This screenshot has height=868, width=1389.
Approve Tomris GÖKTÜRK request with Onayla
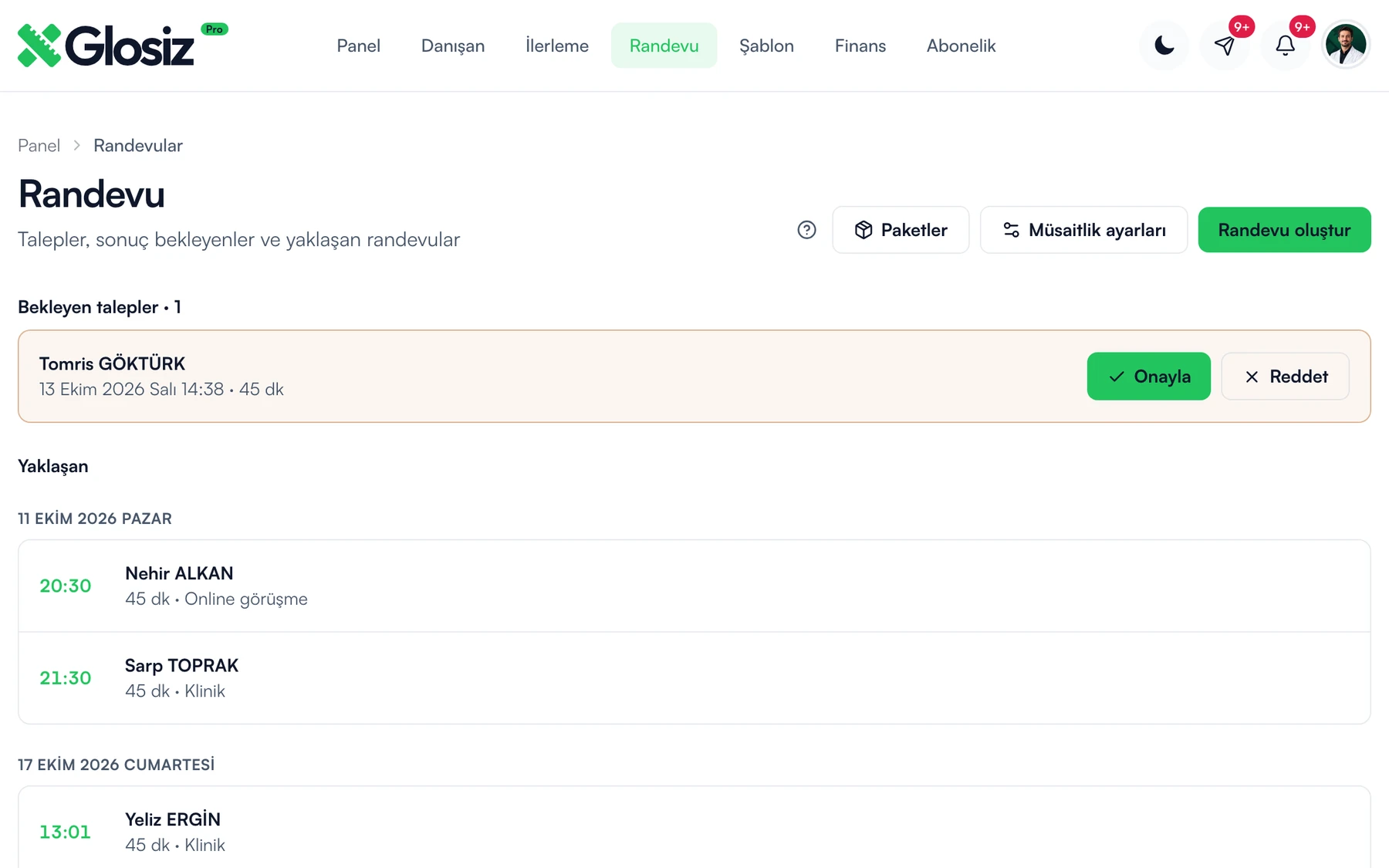coord(1148,377)
